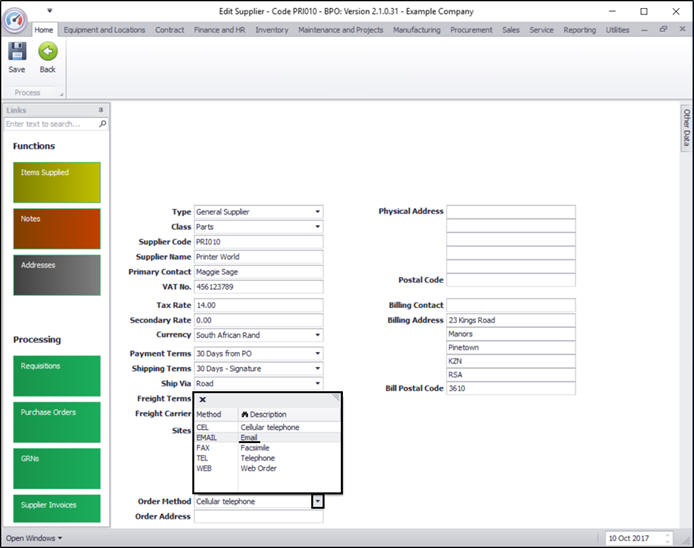Image resolution: width=694 pixels, height=548 pixels.
Task: Click the search magnifier in Links panel
Action: (102, 124)
